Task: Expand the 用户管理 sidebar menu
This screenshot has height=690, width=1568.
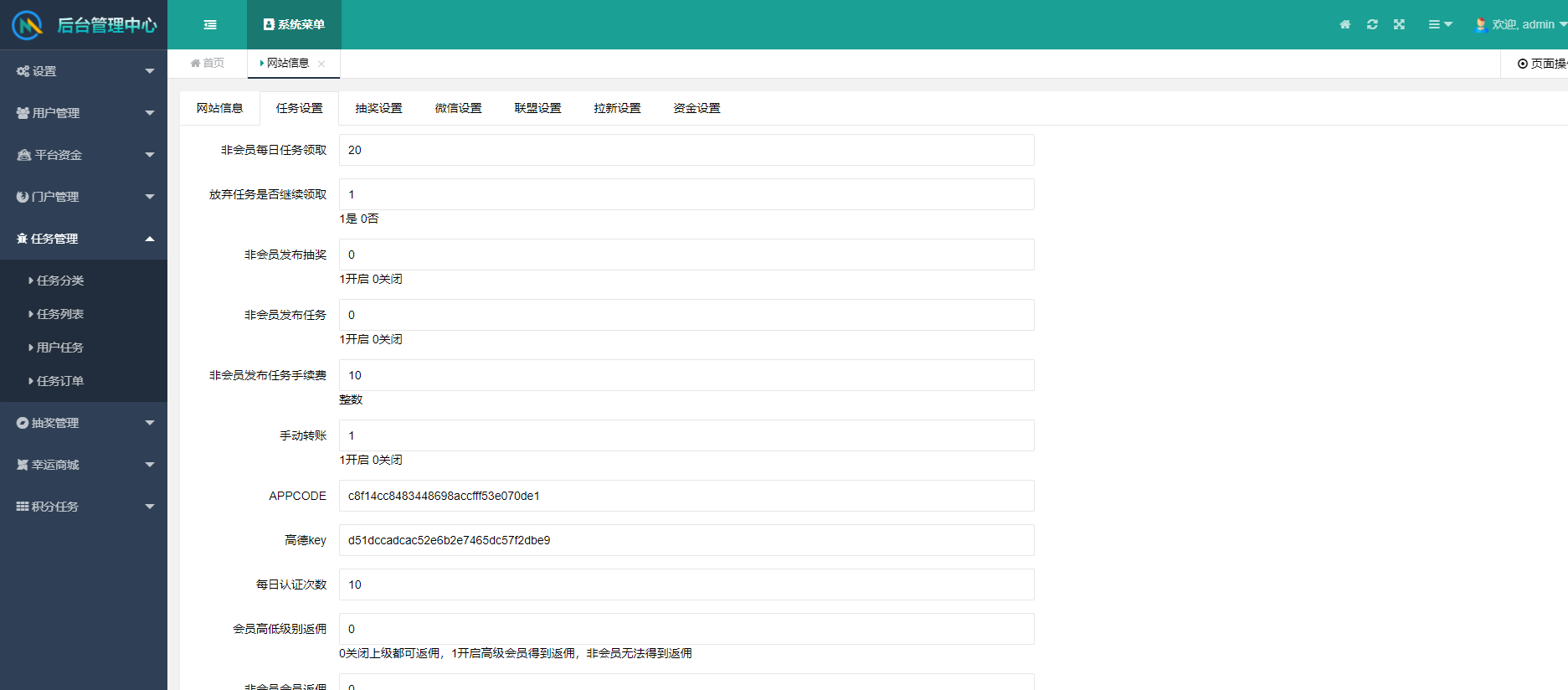Action: point(84,113)
